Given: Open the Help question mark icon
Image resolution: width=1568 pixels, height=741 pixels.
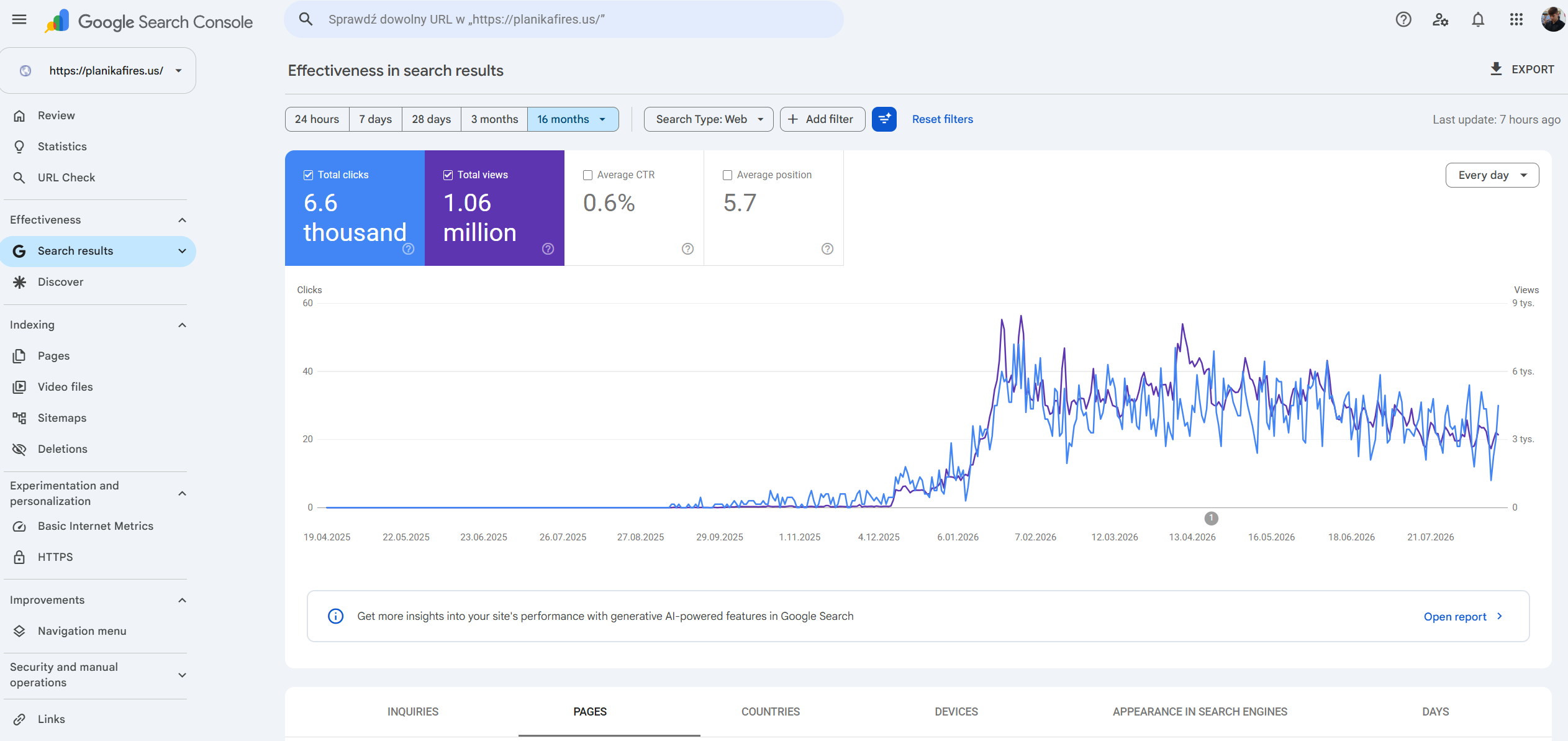Looking at the screenshot, I should [1403, 20].
